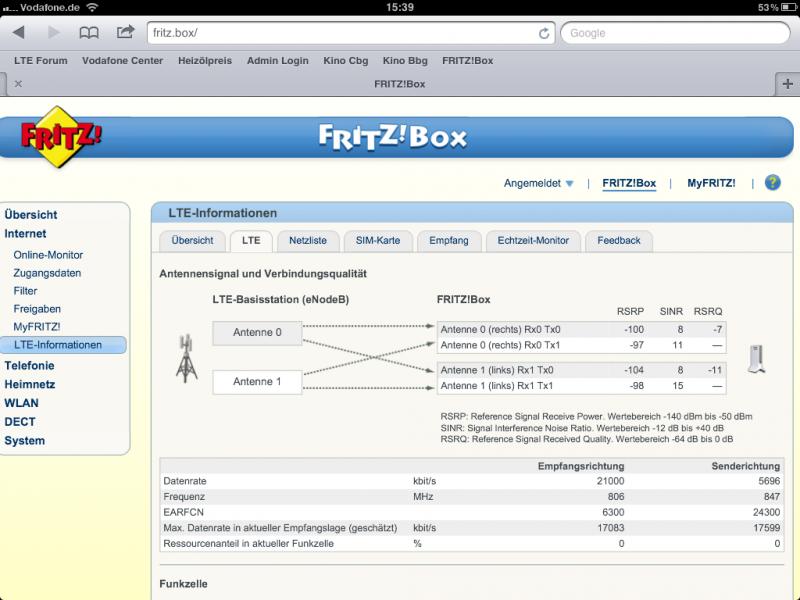Click the Senderichtung column header
The image size is (800, 600).
pyautogui.click(x=745, y=466)
